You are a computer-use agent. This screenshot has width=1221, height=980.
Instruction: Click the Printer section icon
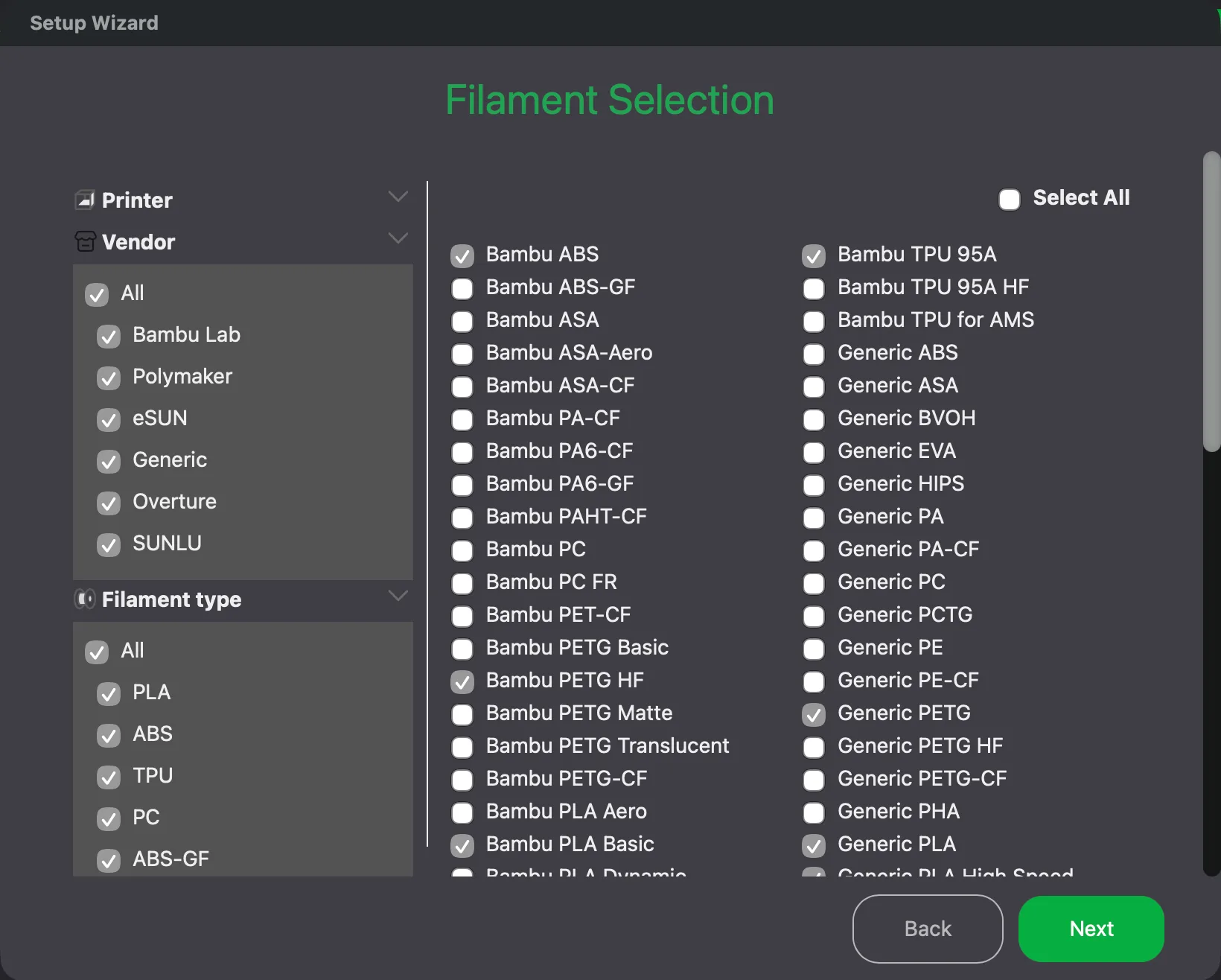click(85, 200)
